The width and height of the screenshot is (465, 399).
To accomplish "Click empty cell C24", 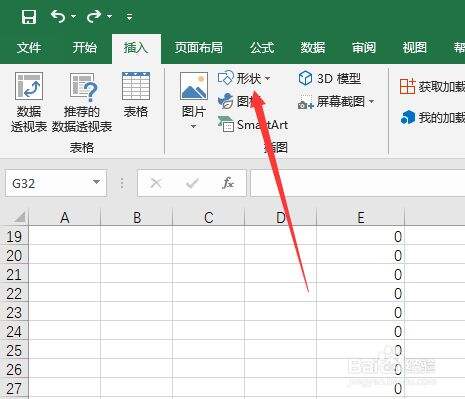I will pos(209,331).
